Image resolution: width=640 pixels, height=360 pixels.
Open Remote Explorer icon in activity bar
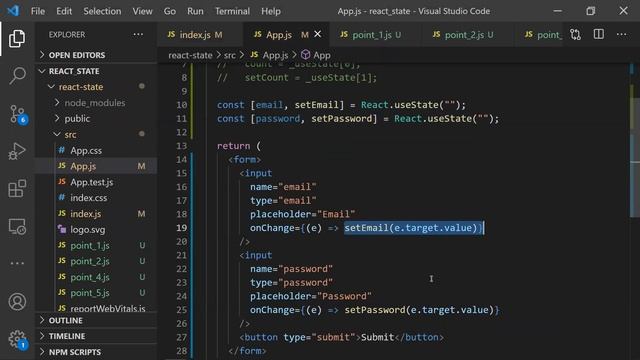(17, 226)
